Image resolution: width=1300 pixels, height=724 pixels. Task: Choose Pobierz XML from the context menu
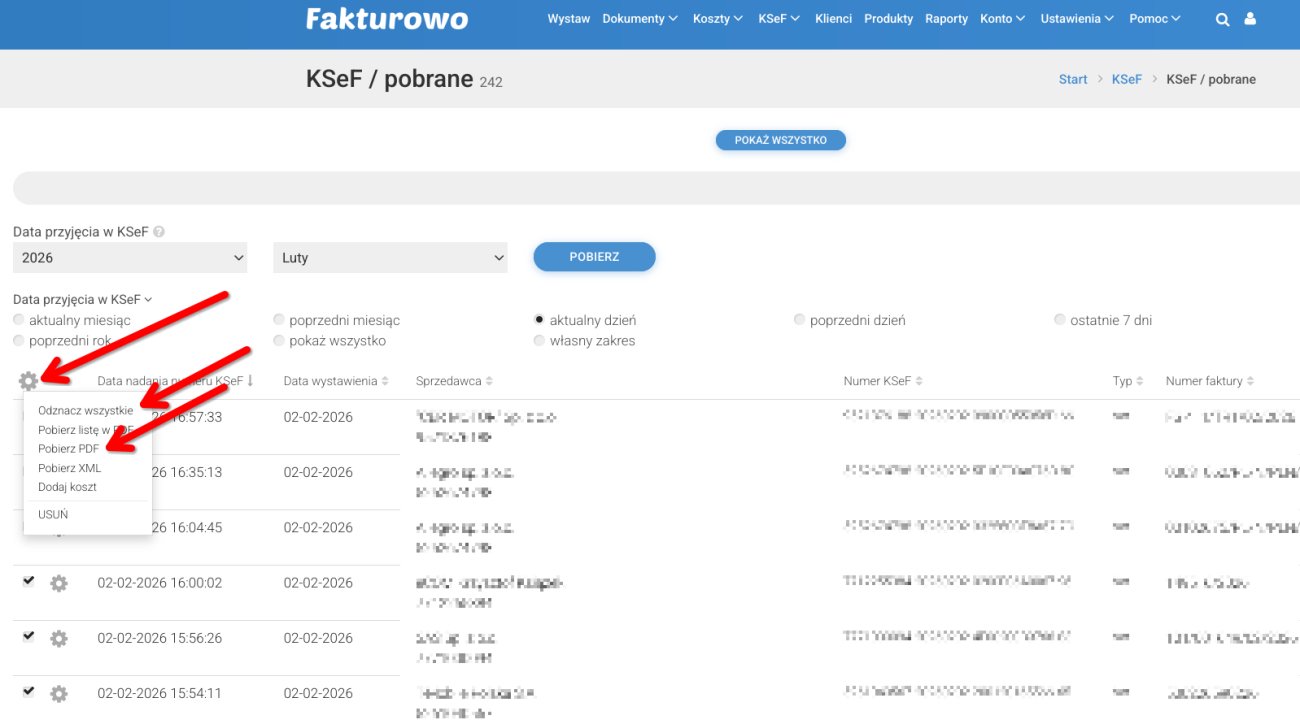click(x=67, y=467)
